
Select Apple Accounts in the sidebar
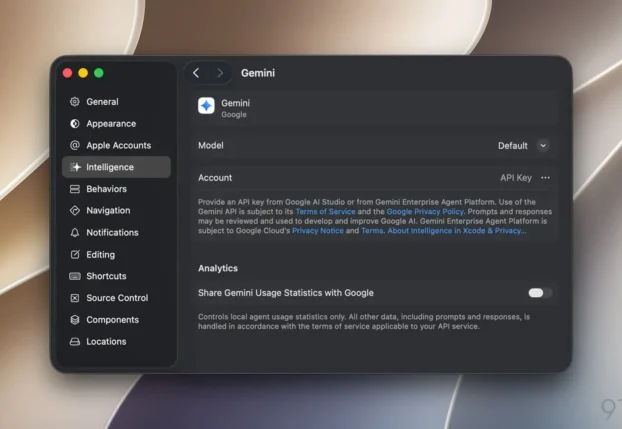[x=116, y=145]
